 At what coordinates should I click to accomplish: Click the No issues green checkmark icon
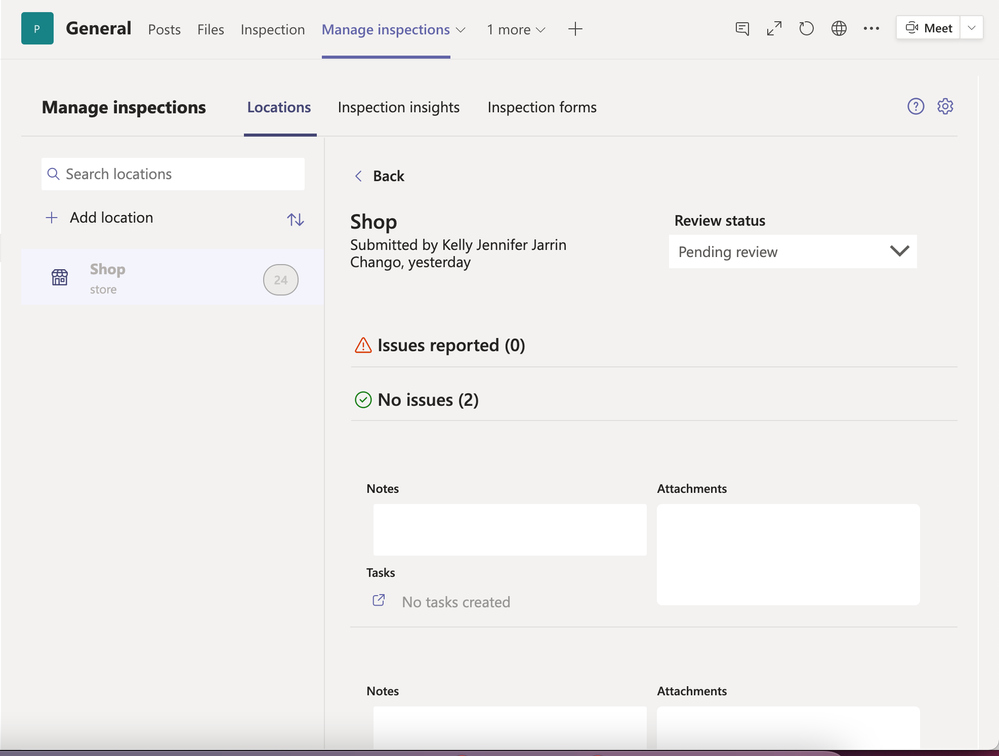pyautogui.click(x=363, y=400)
